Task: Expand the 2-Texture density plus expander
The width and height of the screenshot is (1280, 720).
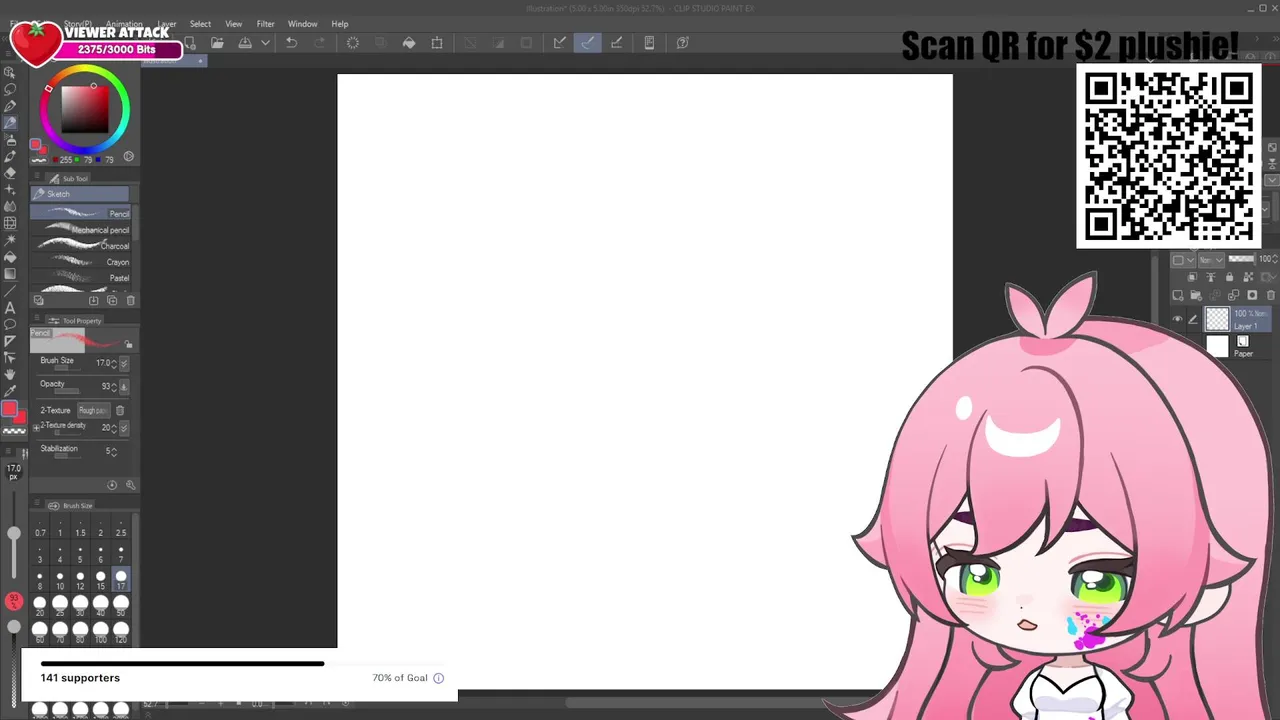Action: pyautogui.click(x=37, y=428)
